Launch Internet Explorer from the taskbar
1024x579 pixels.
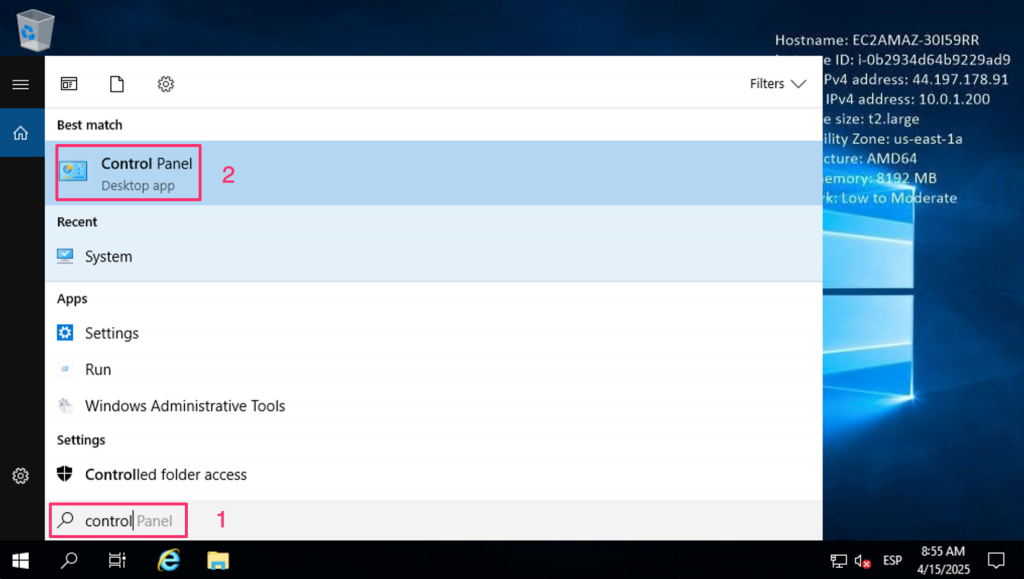coord(168,560)
